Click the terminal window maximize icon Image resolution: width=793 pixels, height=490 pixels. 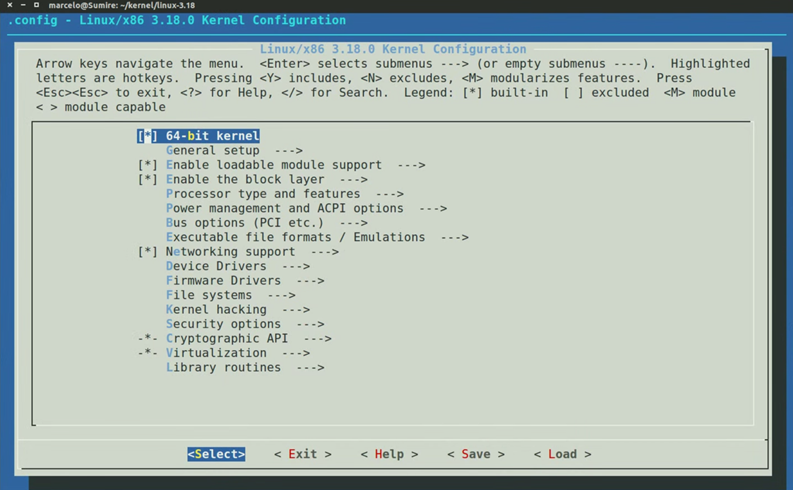coord(36,5)
